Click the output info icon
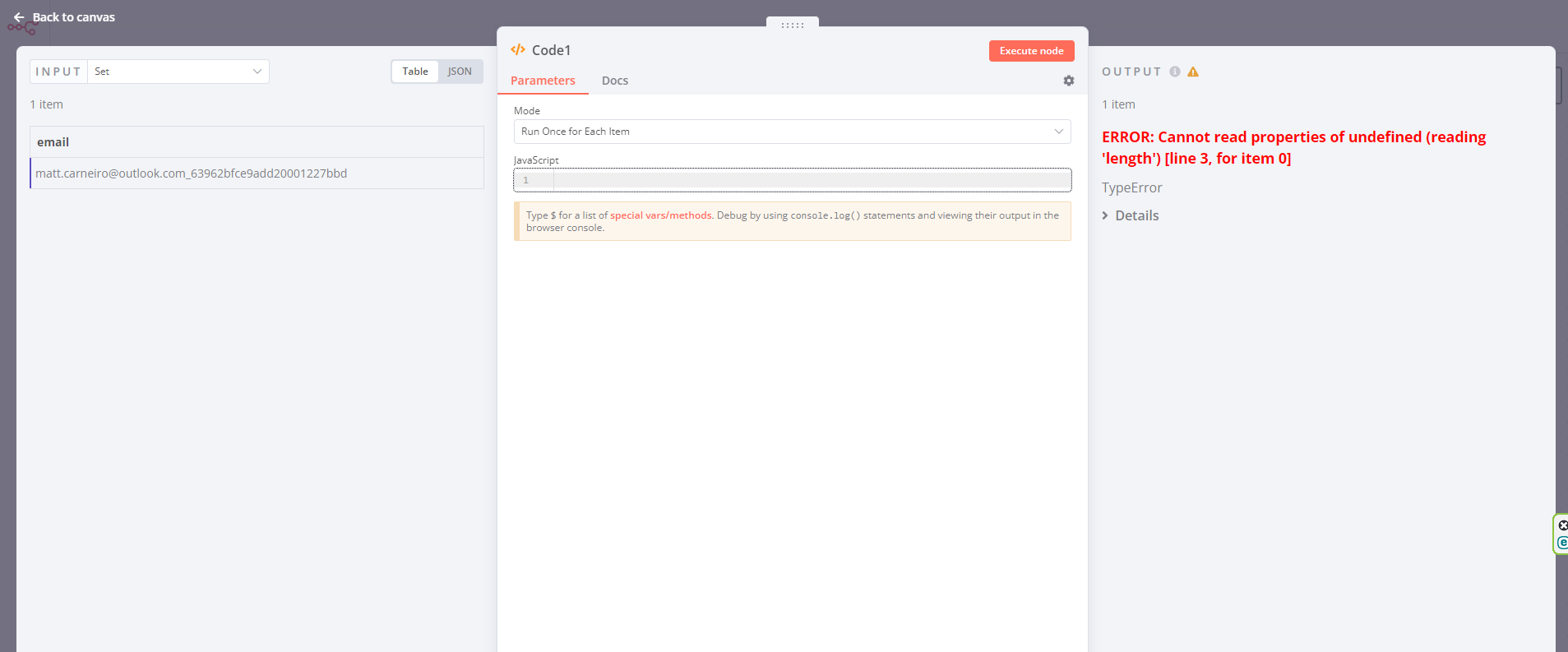The width and height of the screenshot is (1568, 652). click(x=1175, y=72)
